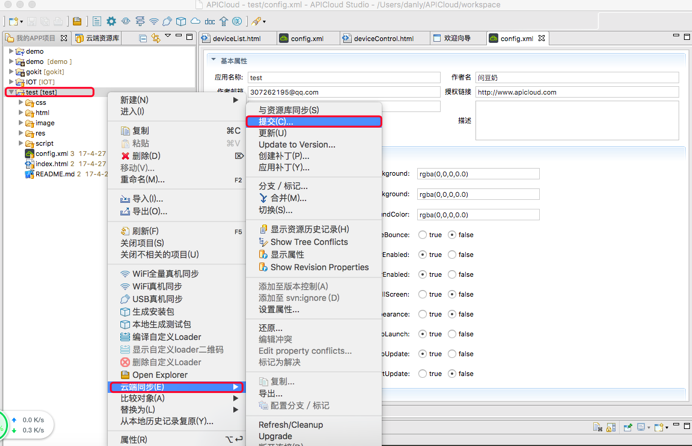Select Open Explorer in context menu

click(x=159, y=375)
